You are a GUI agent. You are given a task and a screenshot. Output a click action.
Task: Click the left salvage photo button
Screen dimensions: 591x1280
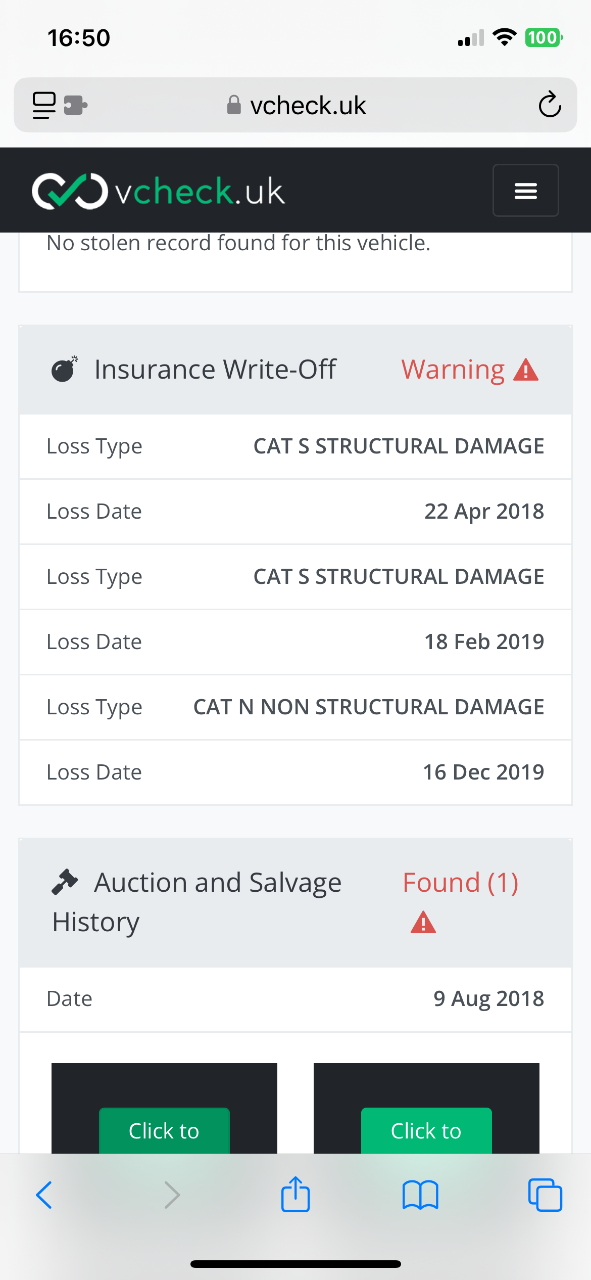point(164,1131)
